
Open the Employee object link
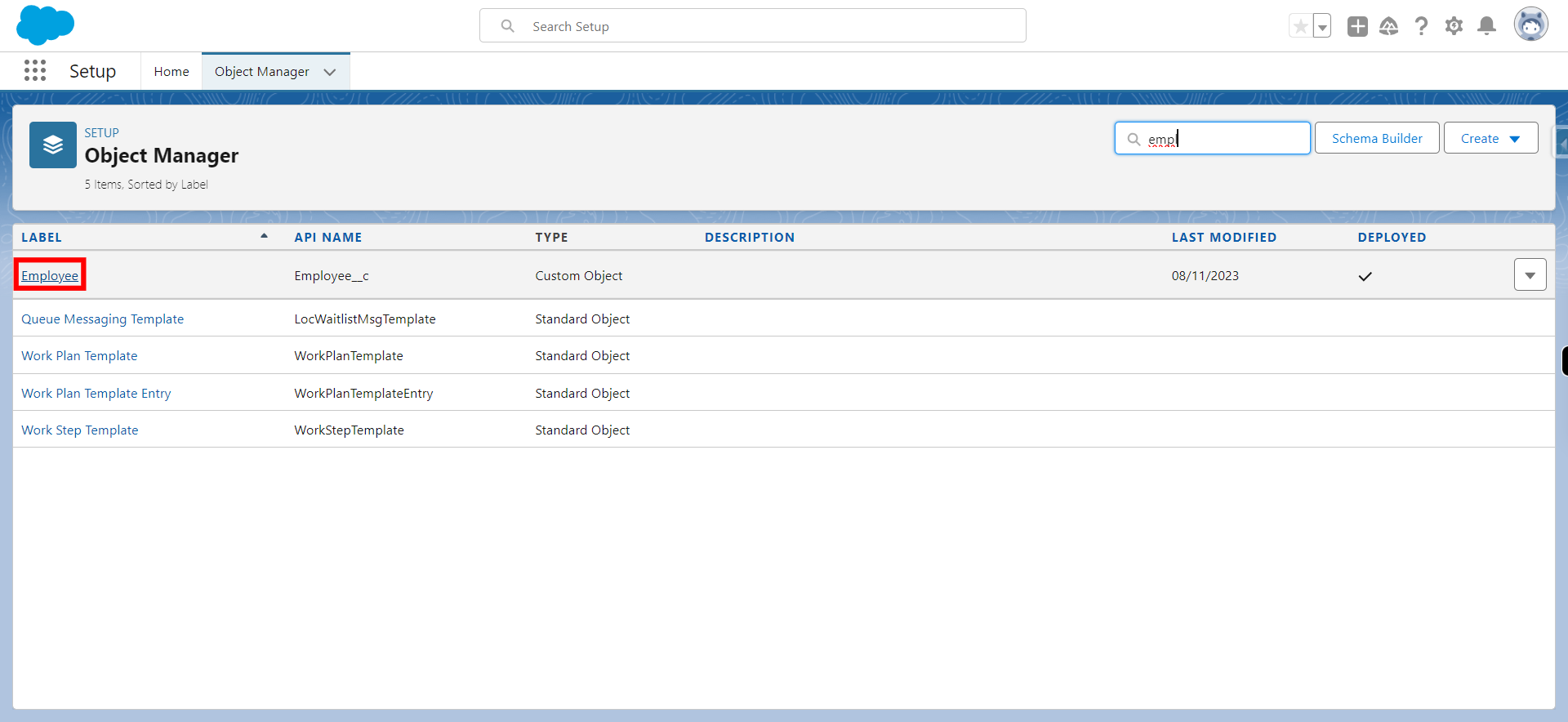pyautogui.click(x=50, y=276)
